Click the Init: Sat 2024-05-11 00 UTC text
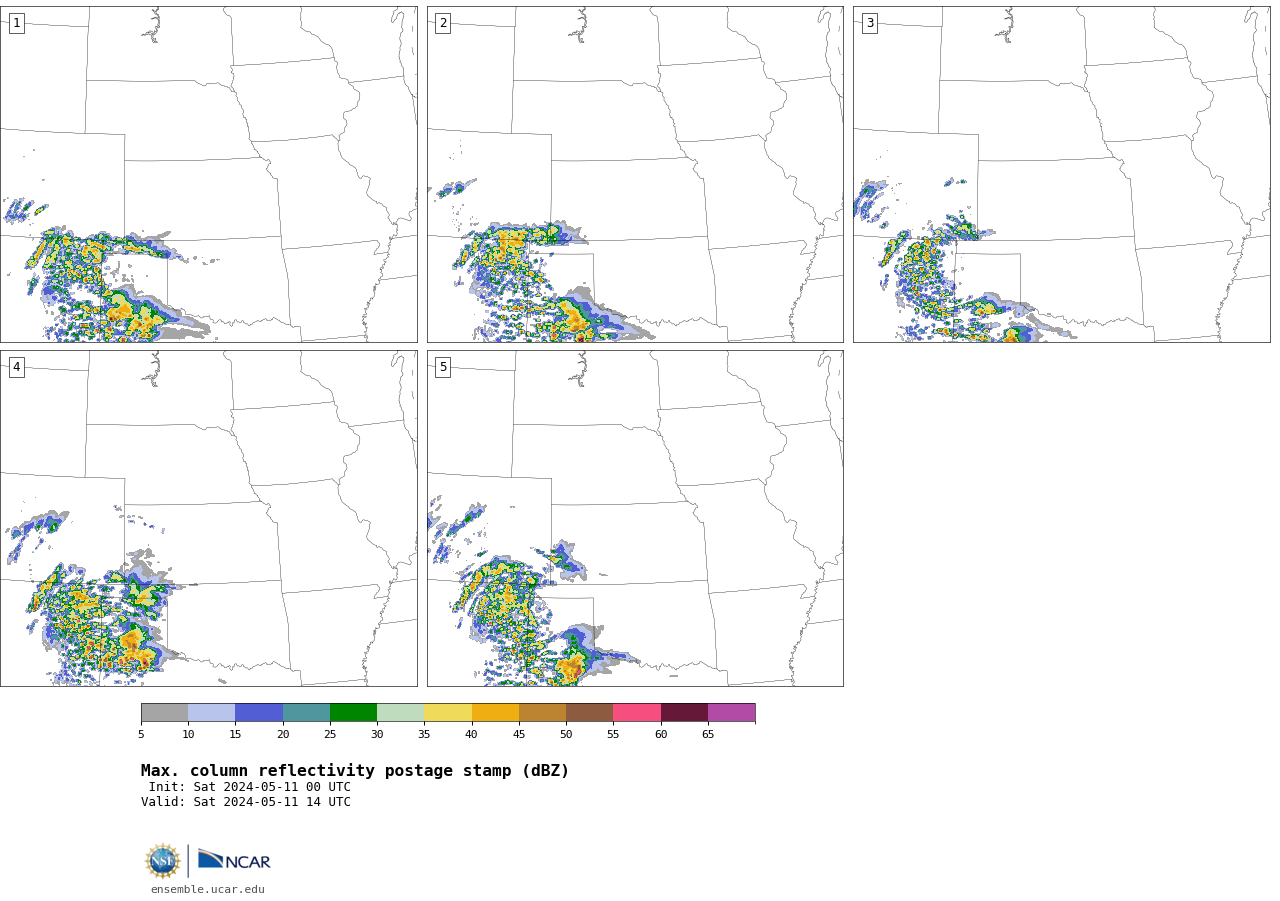This screenshot has height=901, width=1280. coord(250,787)
